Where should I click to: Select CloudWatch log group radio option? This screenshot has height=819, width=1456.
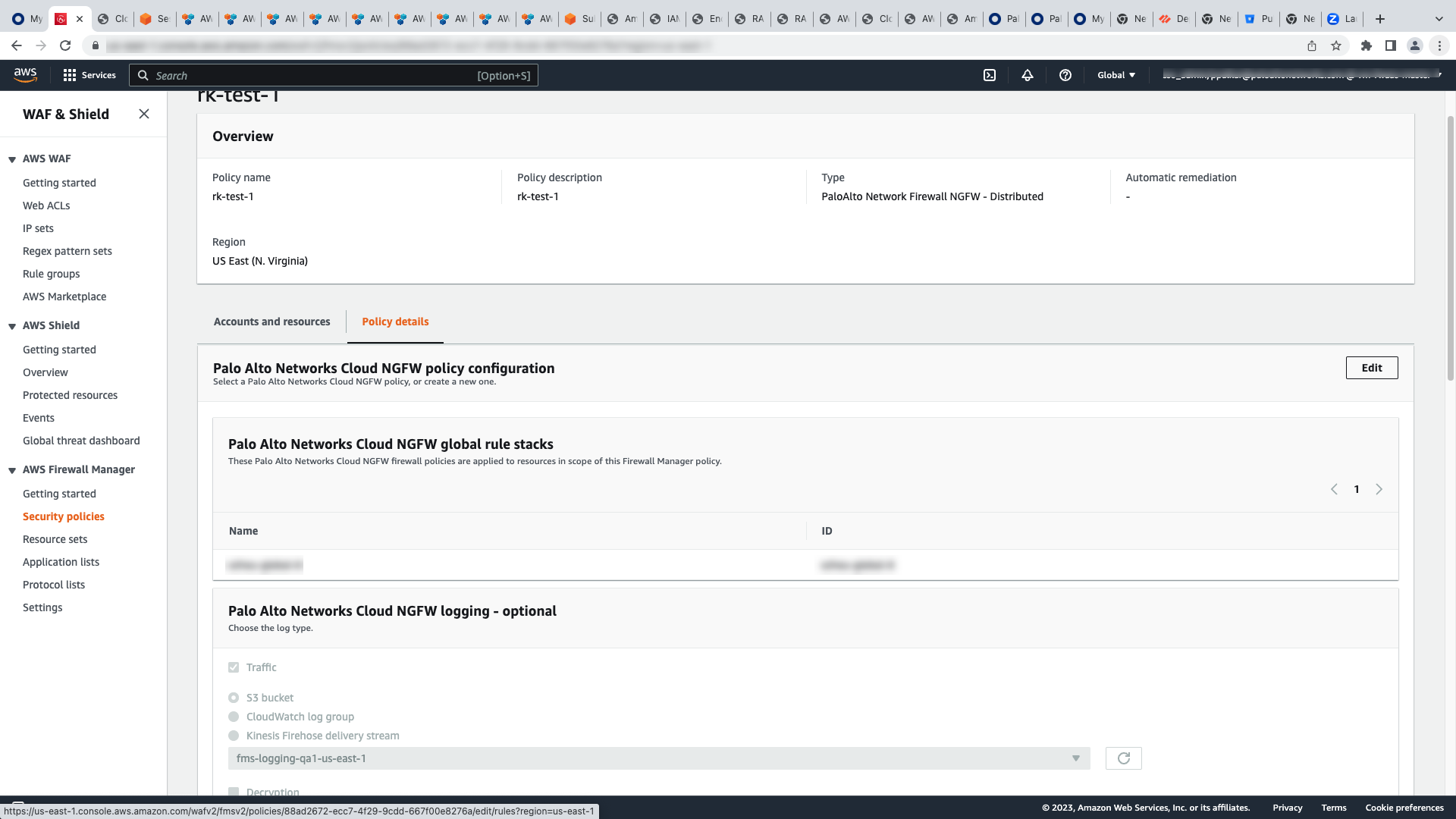[234, 717]
